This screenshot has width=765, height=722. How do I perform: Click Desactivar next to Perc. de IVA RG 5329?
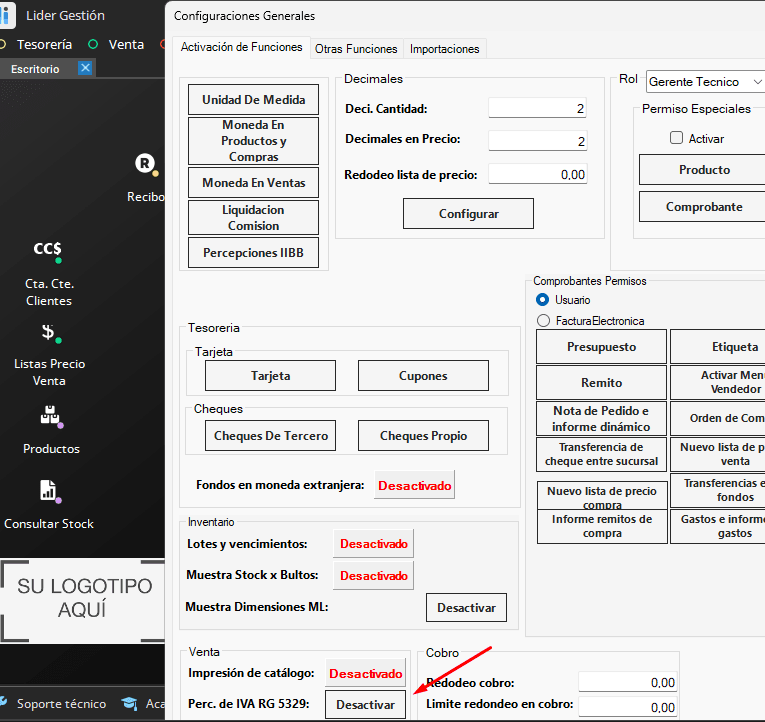[x=365, y=704]
